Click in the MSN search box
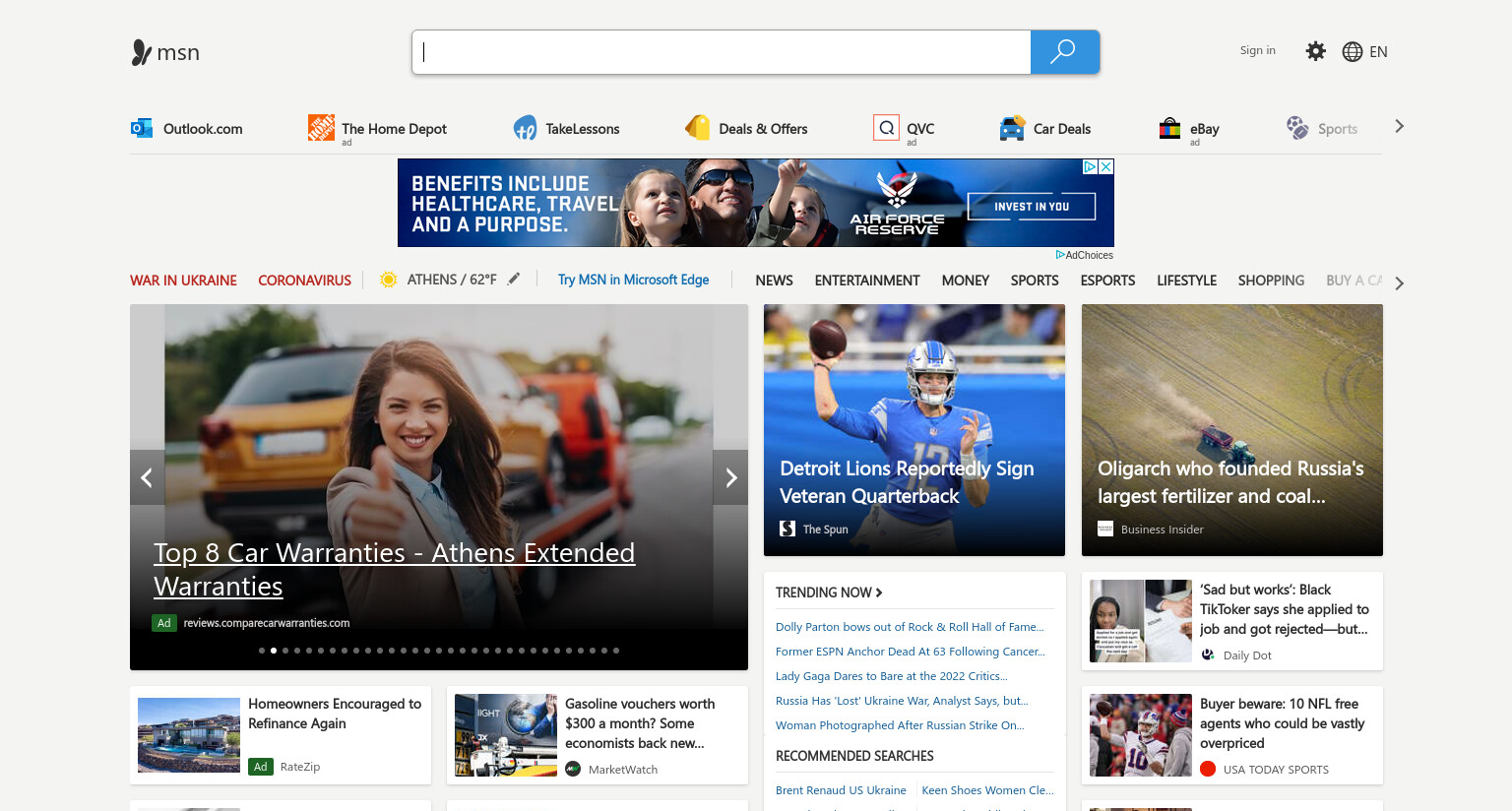 click(722, 52)
